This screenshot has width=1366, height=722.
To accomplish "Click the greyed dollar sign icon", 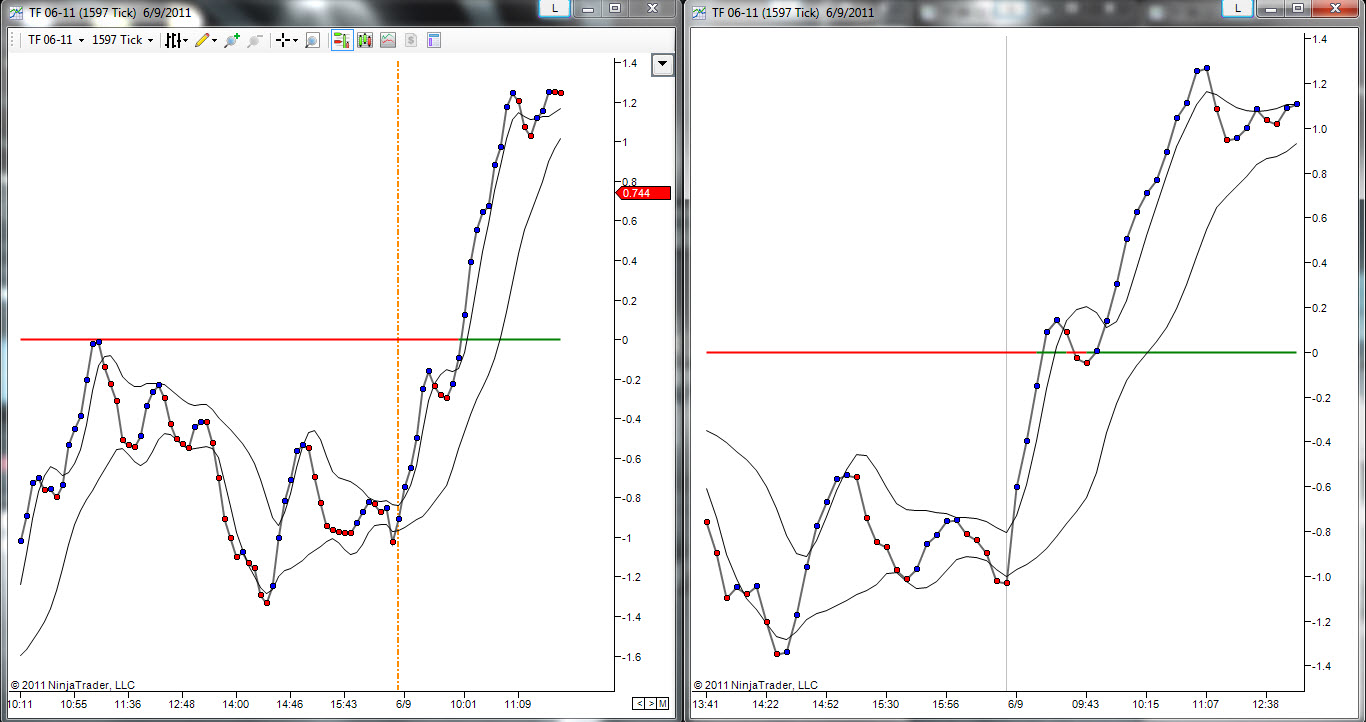I will (x=410, y=40).
